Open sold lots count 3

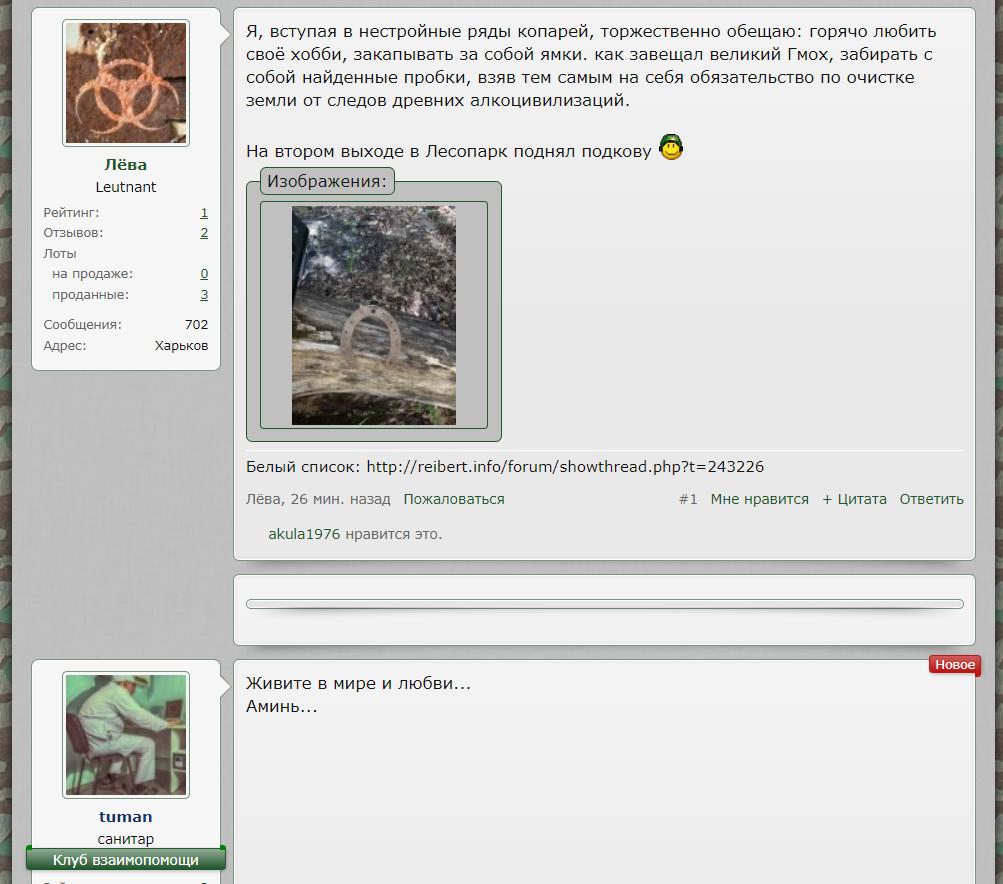[204, 295]
